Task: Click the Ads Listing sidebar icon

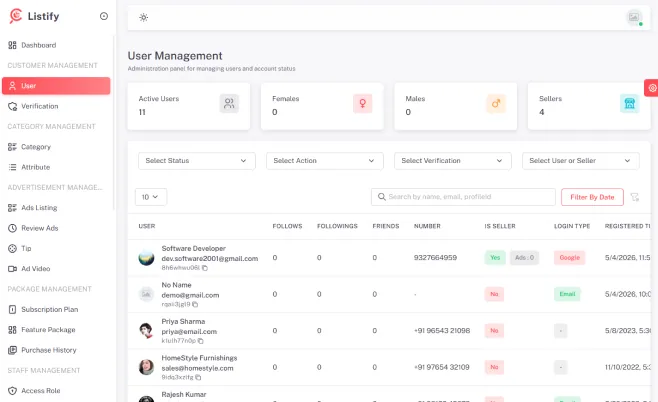Action: click(x=12, y=208)
